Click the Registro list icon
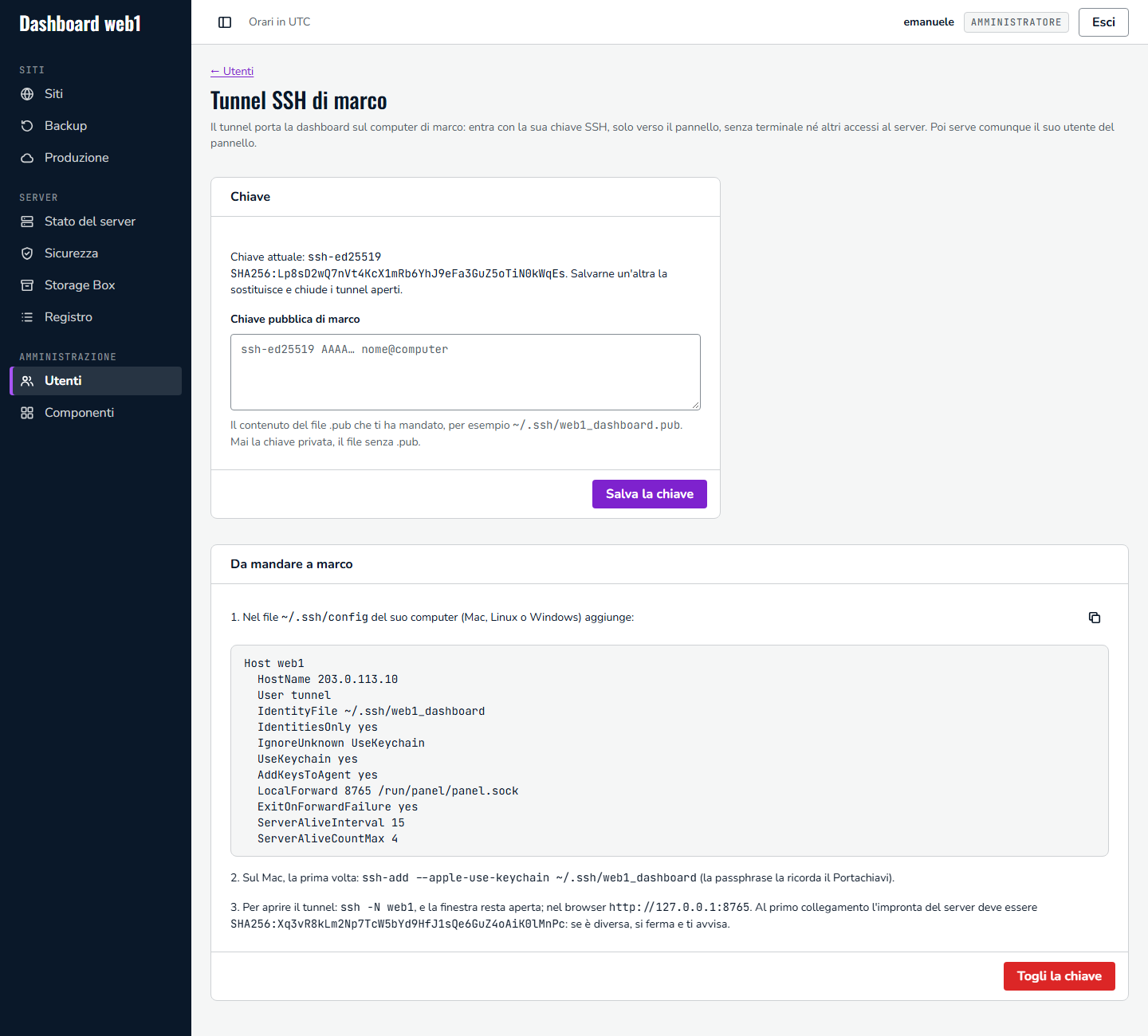1148x1036 pixels. tap(27, 317)
